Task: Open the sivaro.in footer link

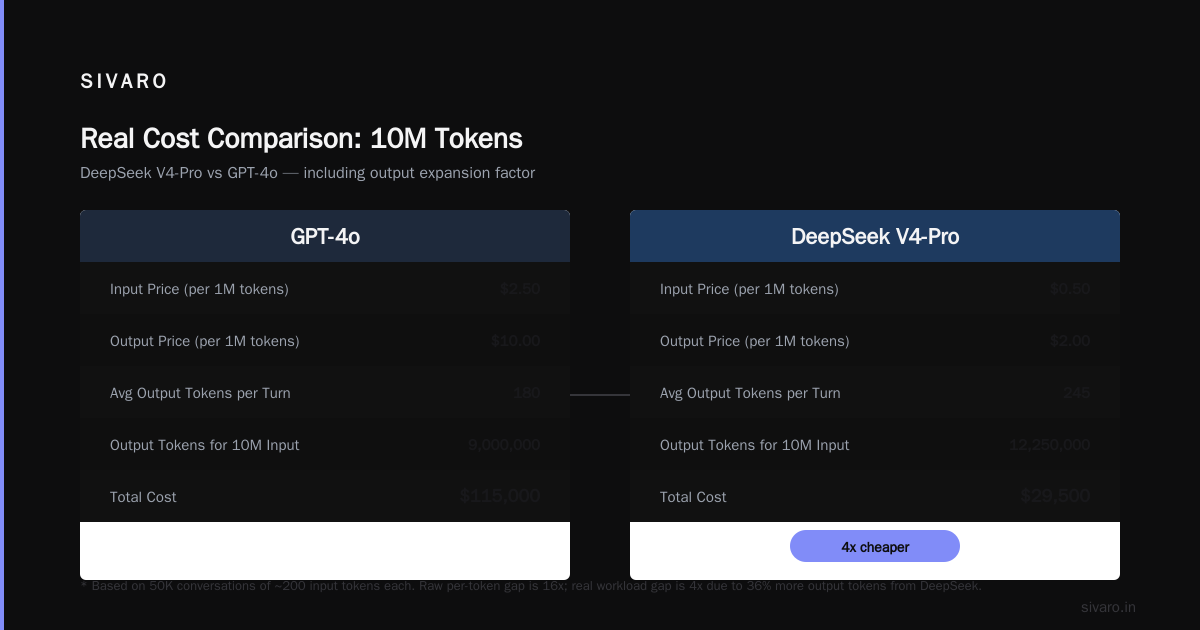Action: click(x=1108, y=607)
